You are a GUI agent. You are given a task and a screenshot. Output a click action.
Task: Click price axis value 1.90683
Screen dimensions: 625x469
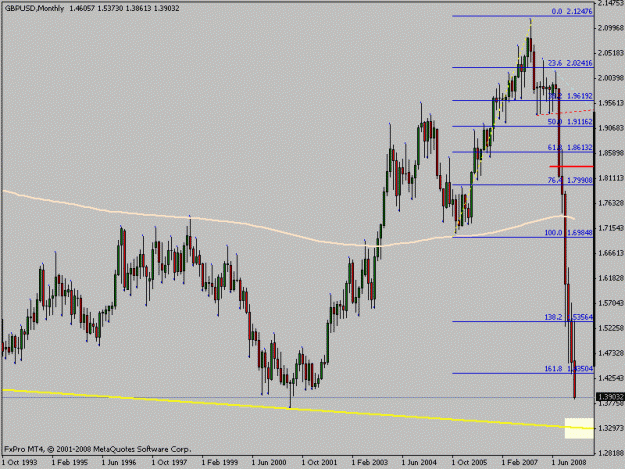pos(610,128)
